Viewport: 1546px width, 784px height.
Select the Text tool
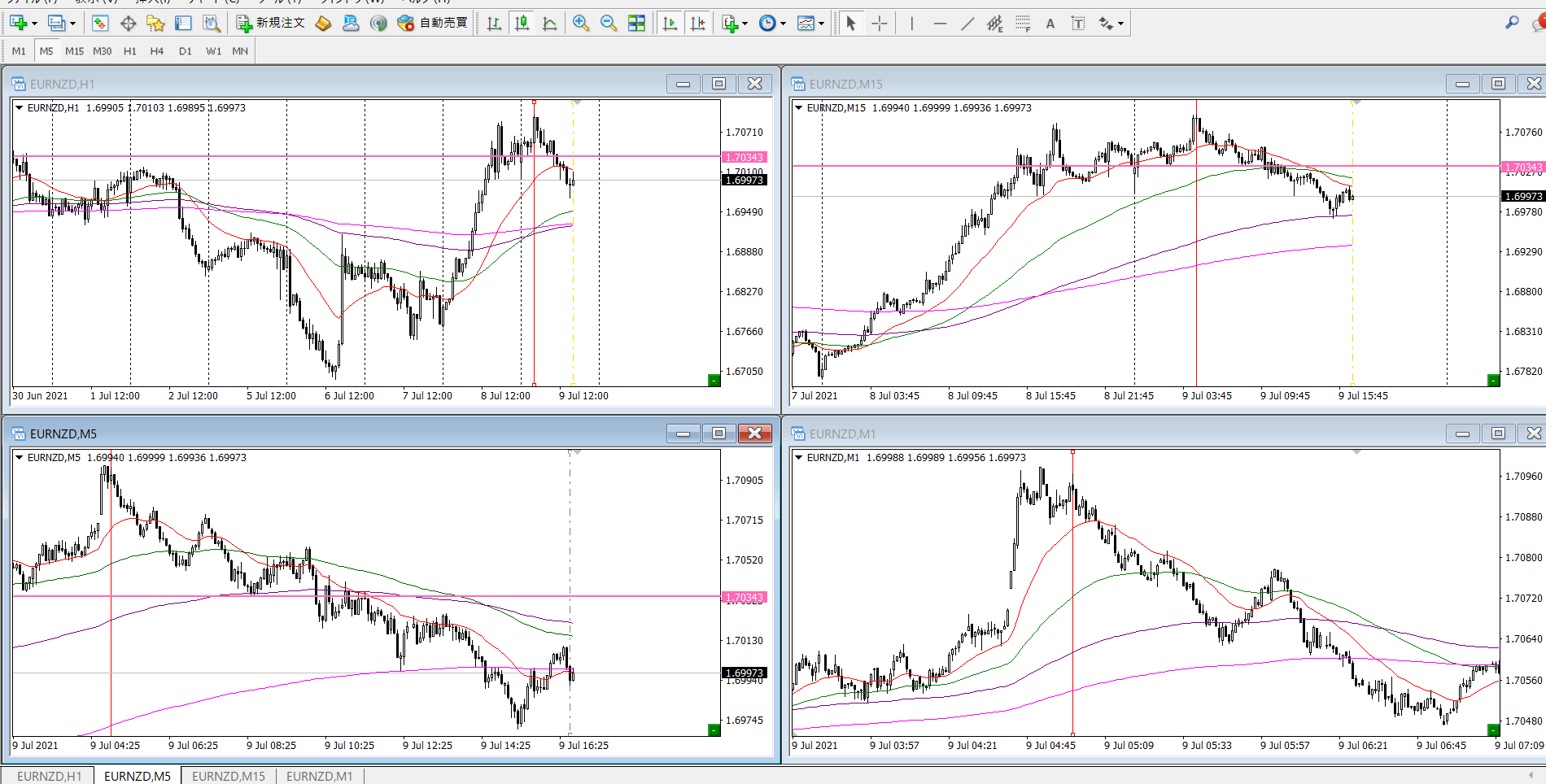coord(1050,23)
